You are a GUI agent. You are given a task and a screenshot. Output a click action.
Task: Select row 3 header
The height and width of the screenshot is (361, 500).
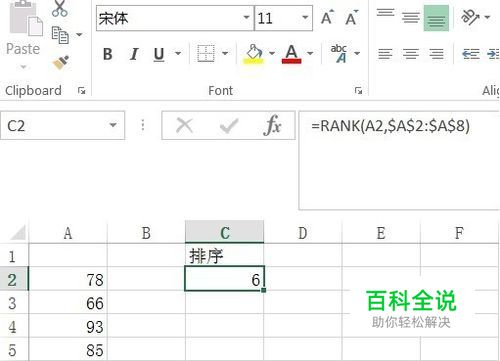[14, 303]
